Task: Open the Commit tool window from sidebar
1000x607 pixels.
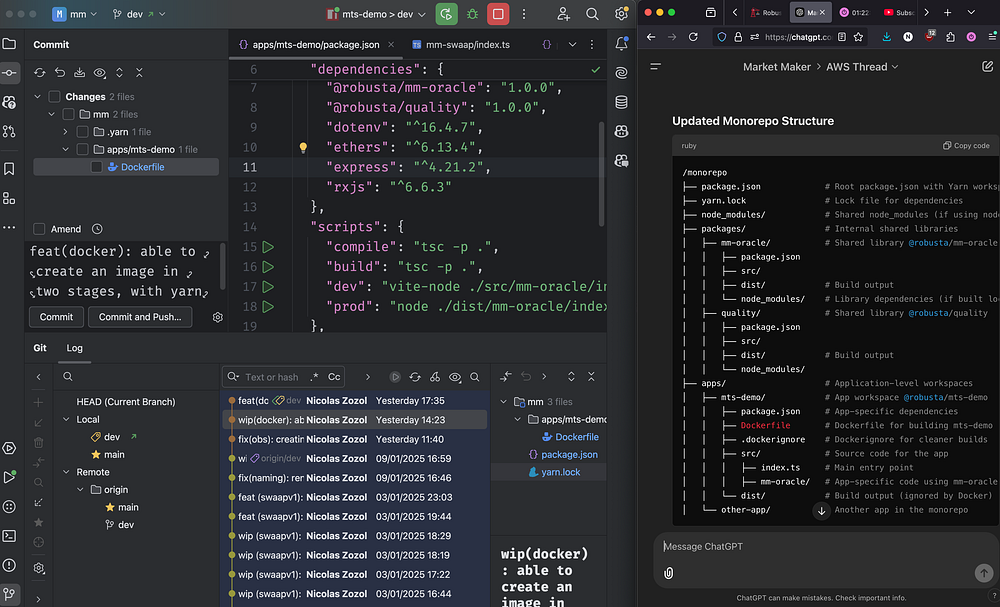Action: click(10, 73)
